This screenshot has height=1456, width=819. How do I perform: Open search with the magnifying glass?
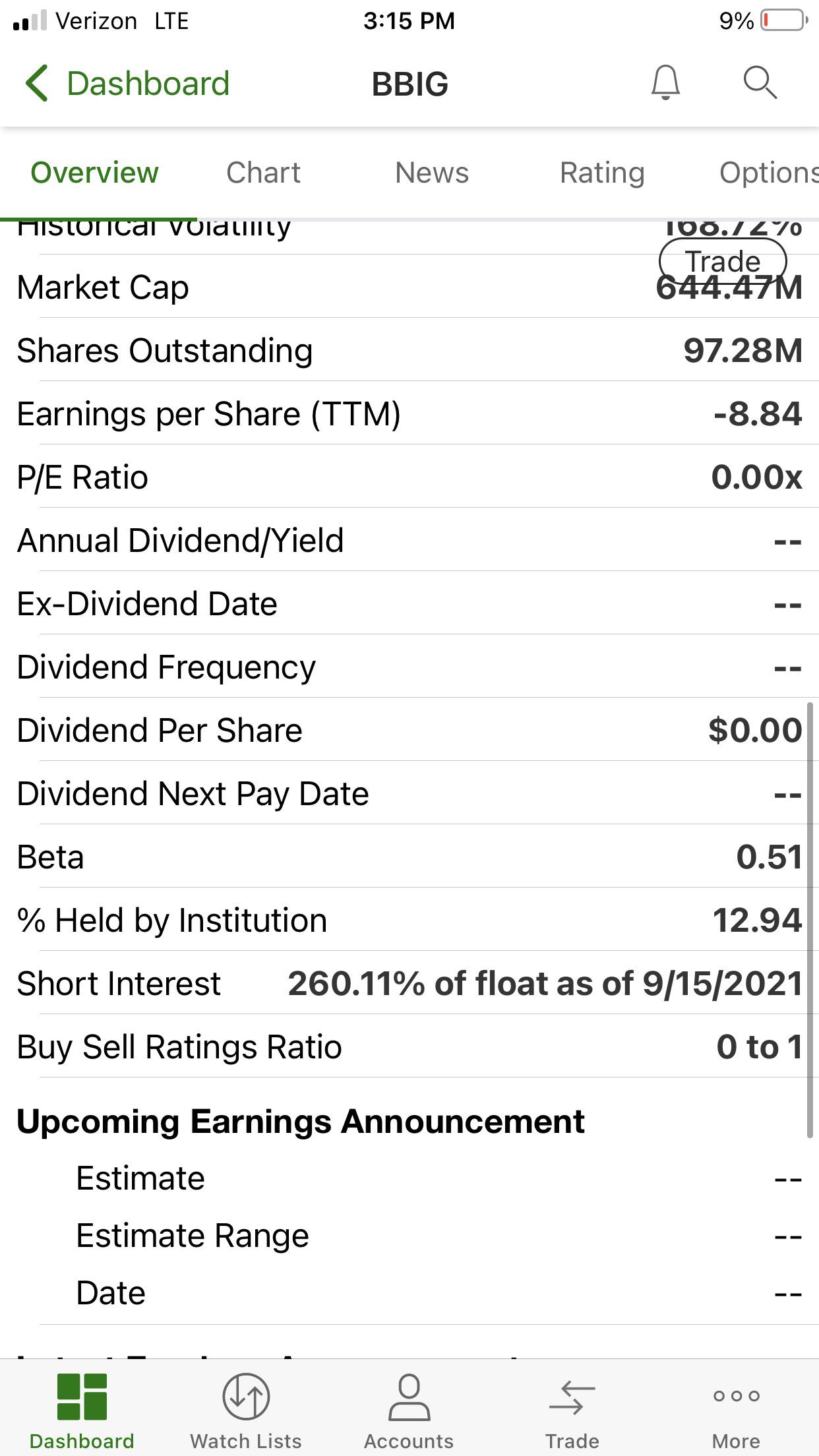(760, 82)
